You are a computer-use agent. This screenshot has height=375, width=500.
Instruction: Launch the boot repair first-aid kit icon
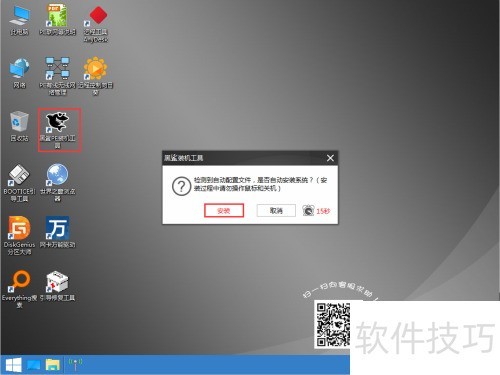57,286
